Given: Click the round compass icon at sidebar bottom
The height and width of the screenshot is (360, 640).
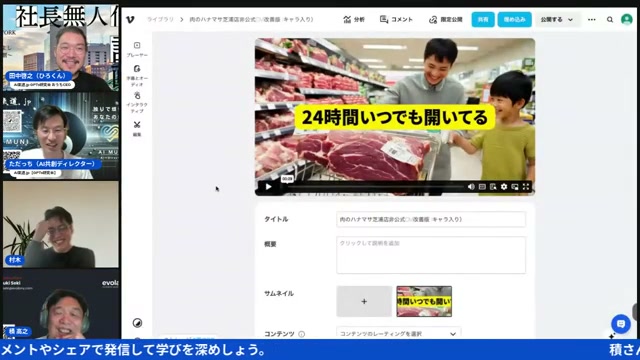Looking at the screenshot, I should coord(138,323).
